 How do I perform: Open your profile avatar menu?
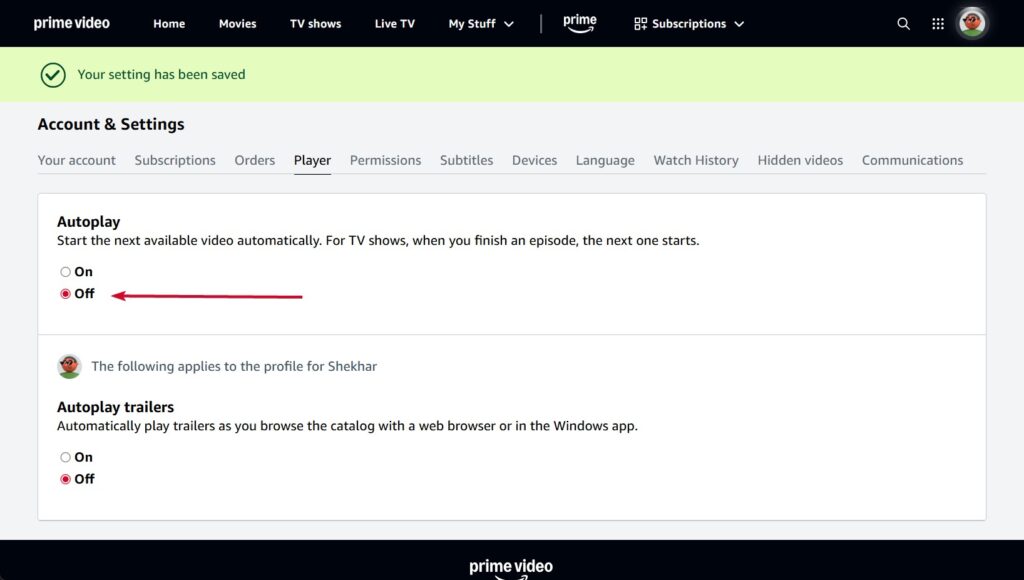click(971, 23)
